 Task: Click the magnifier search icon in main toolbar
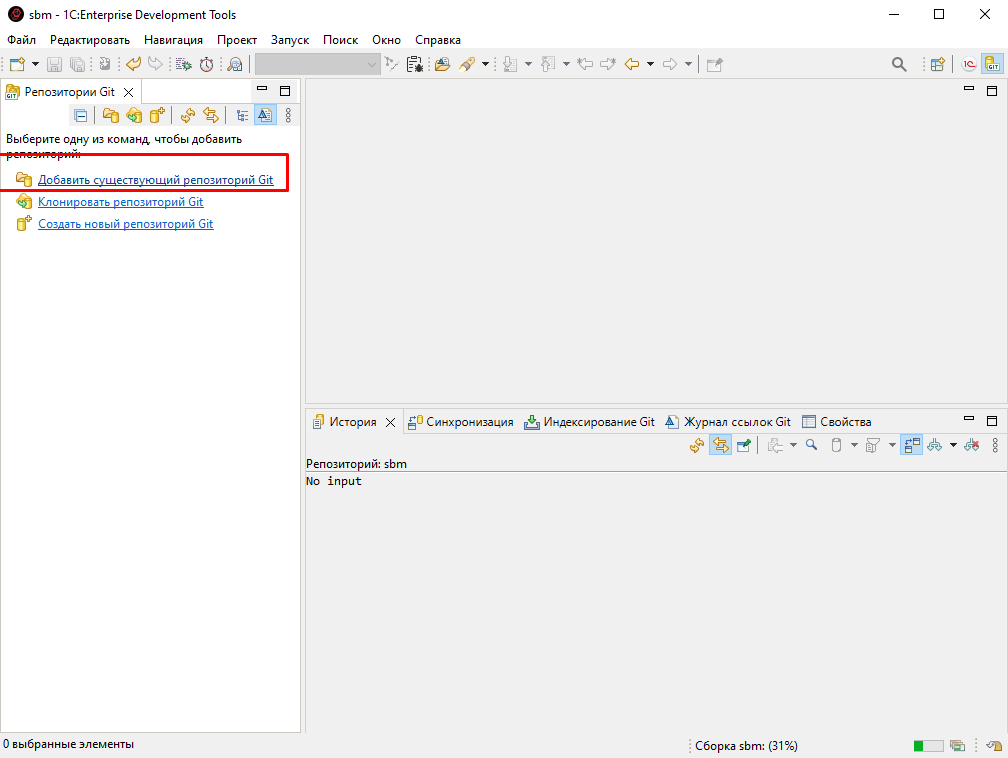[x=899, y=64]
